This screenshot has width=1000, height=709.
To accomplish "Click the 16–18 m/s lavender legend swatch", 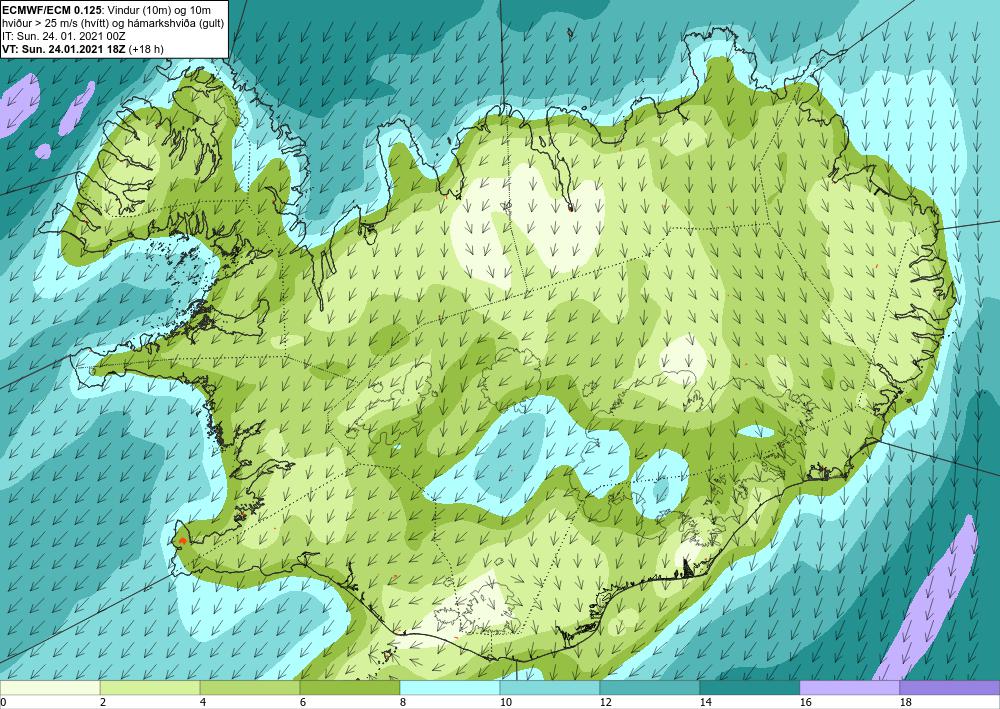I will point(850,688).
